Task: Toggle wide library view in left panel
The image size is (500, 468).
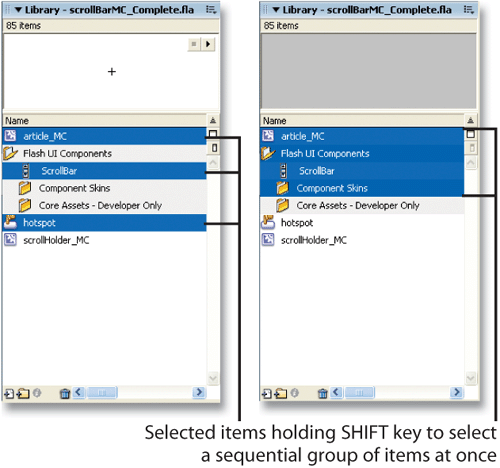Action: 213,134
